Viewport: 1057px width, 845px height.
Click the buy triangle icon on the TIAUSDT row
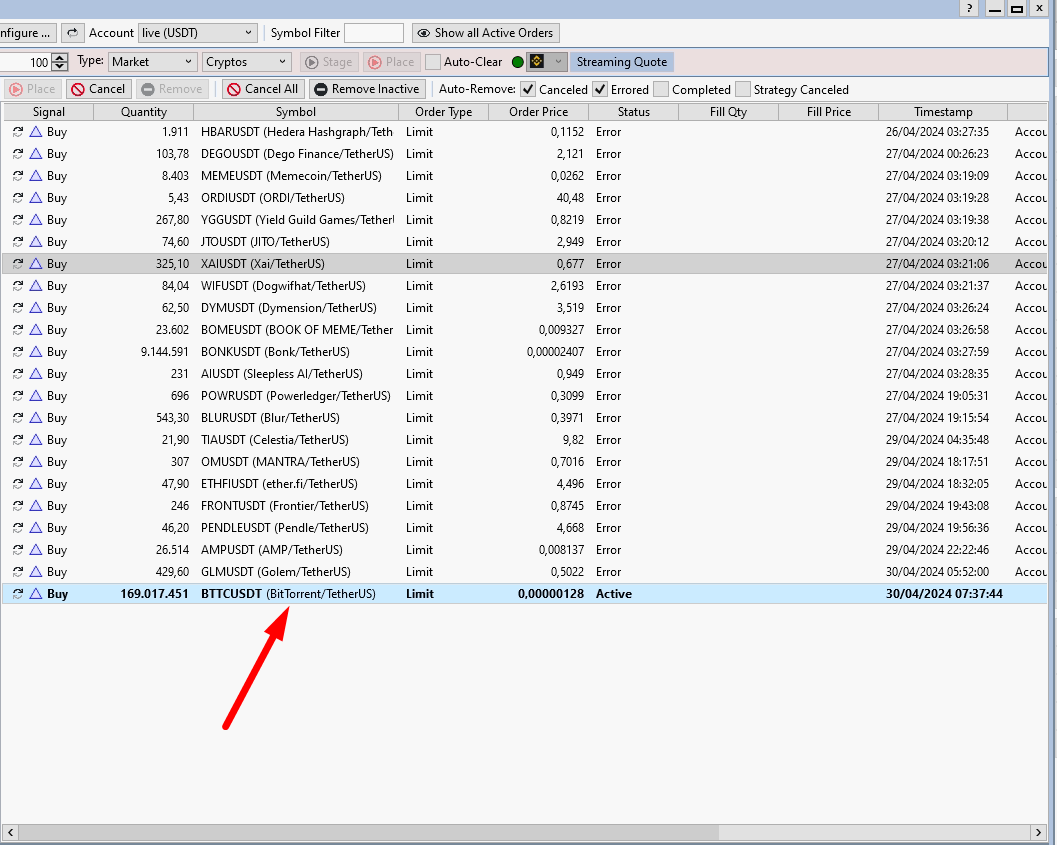click(36, 440)
